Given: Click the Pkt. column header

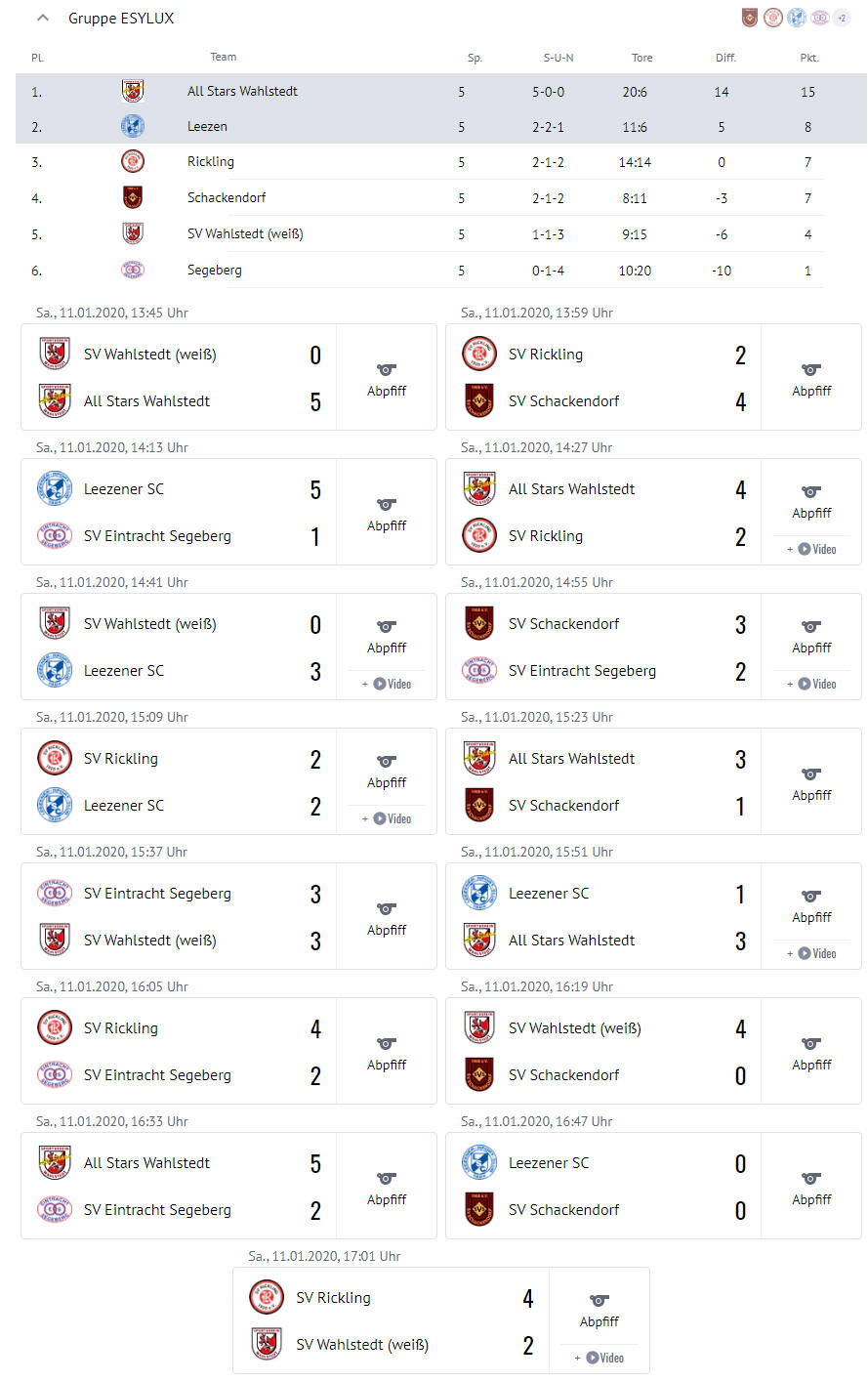Looking at the screenshot, I should 808,58.
